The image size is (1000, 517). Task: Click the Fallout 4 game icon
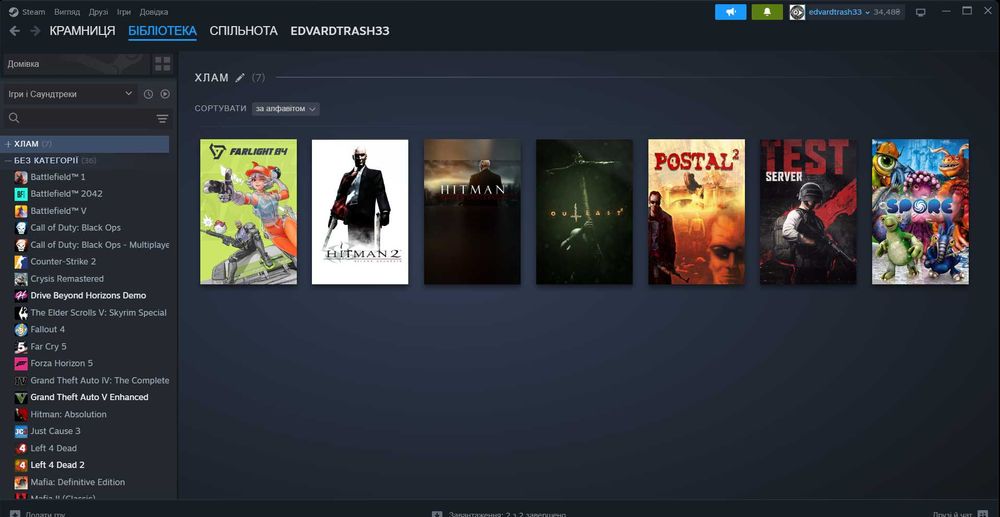(x=21, y=330)
